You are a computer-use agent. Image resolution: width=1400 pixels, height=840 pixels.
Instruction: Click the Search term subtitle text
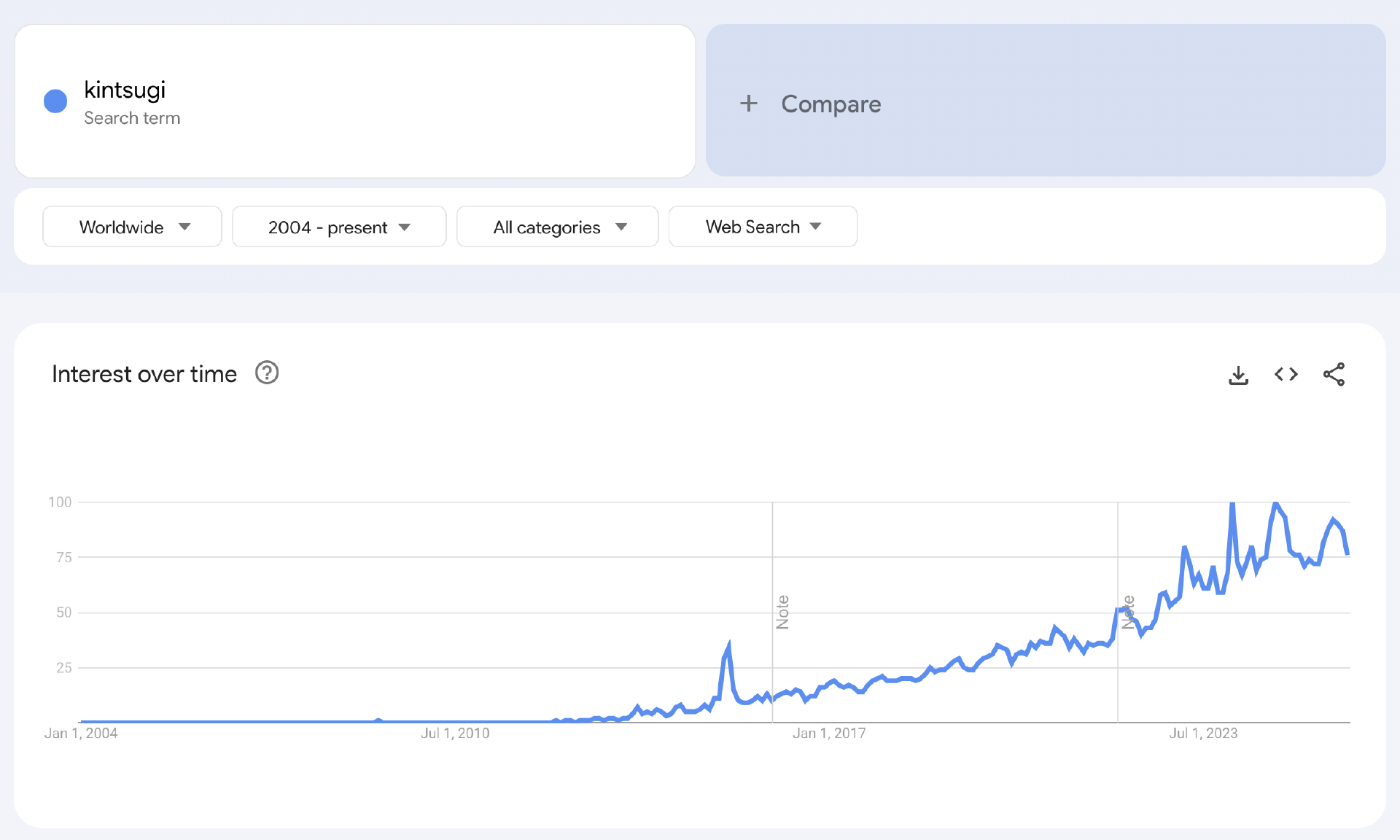(132, 118)
